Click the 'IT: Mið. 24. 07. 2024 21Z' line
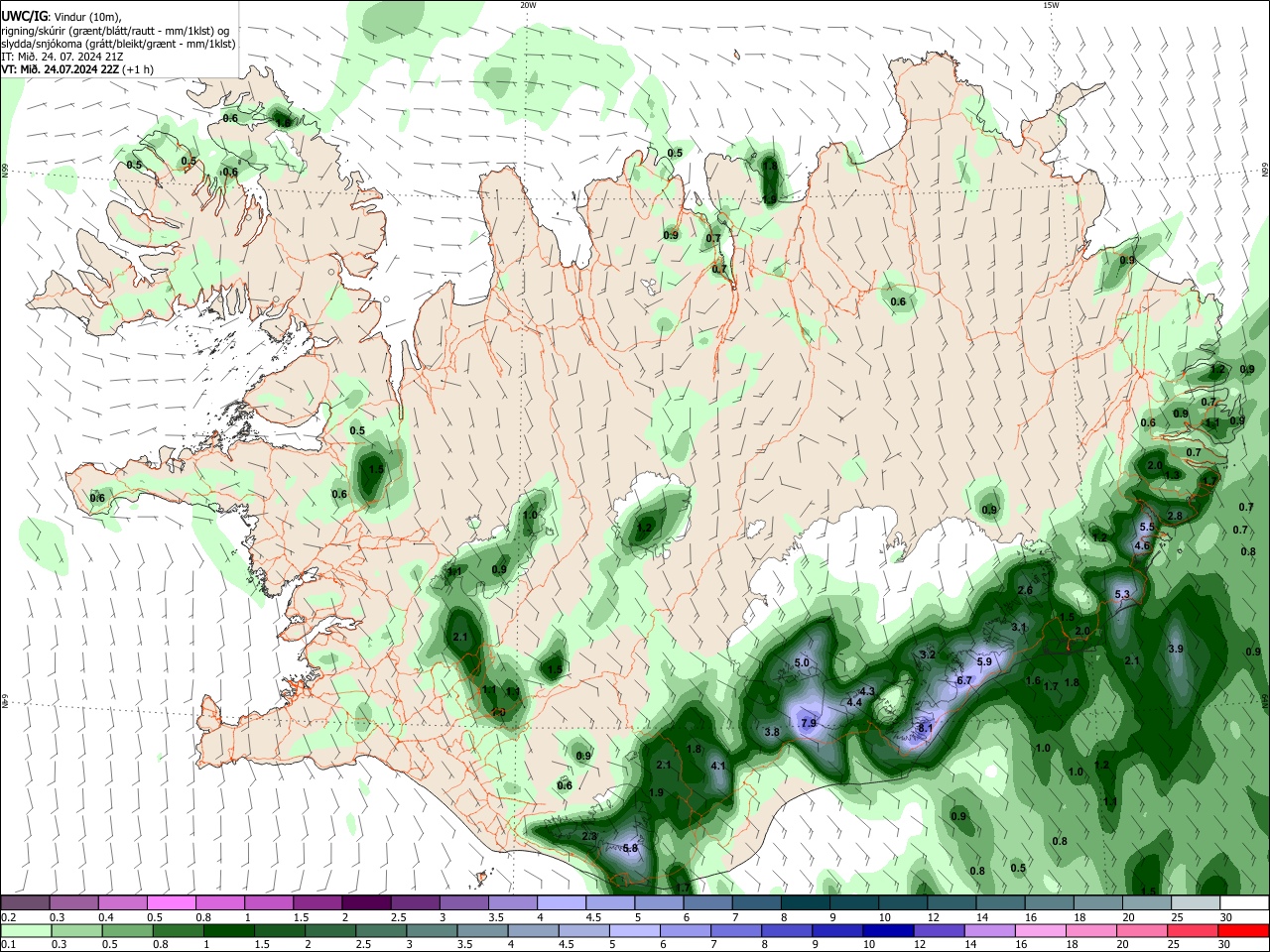The width and height of the screenshot is (1270, 952). click(63, 57)
